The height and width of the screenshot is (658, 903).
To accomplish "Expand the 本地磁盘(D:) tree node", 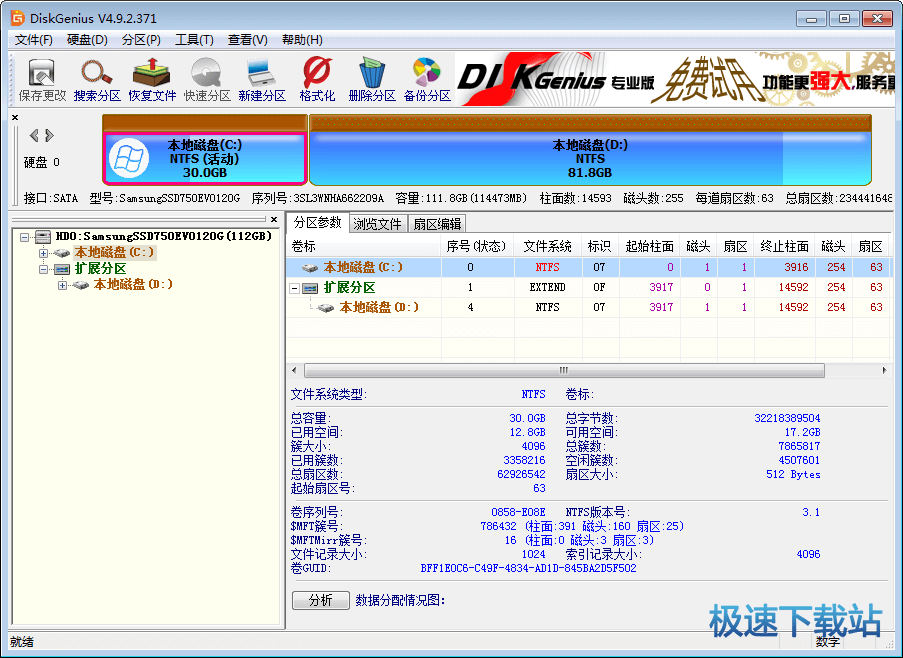I will click(62, 285).
